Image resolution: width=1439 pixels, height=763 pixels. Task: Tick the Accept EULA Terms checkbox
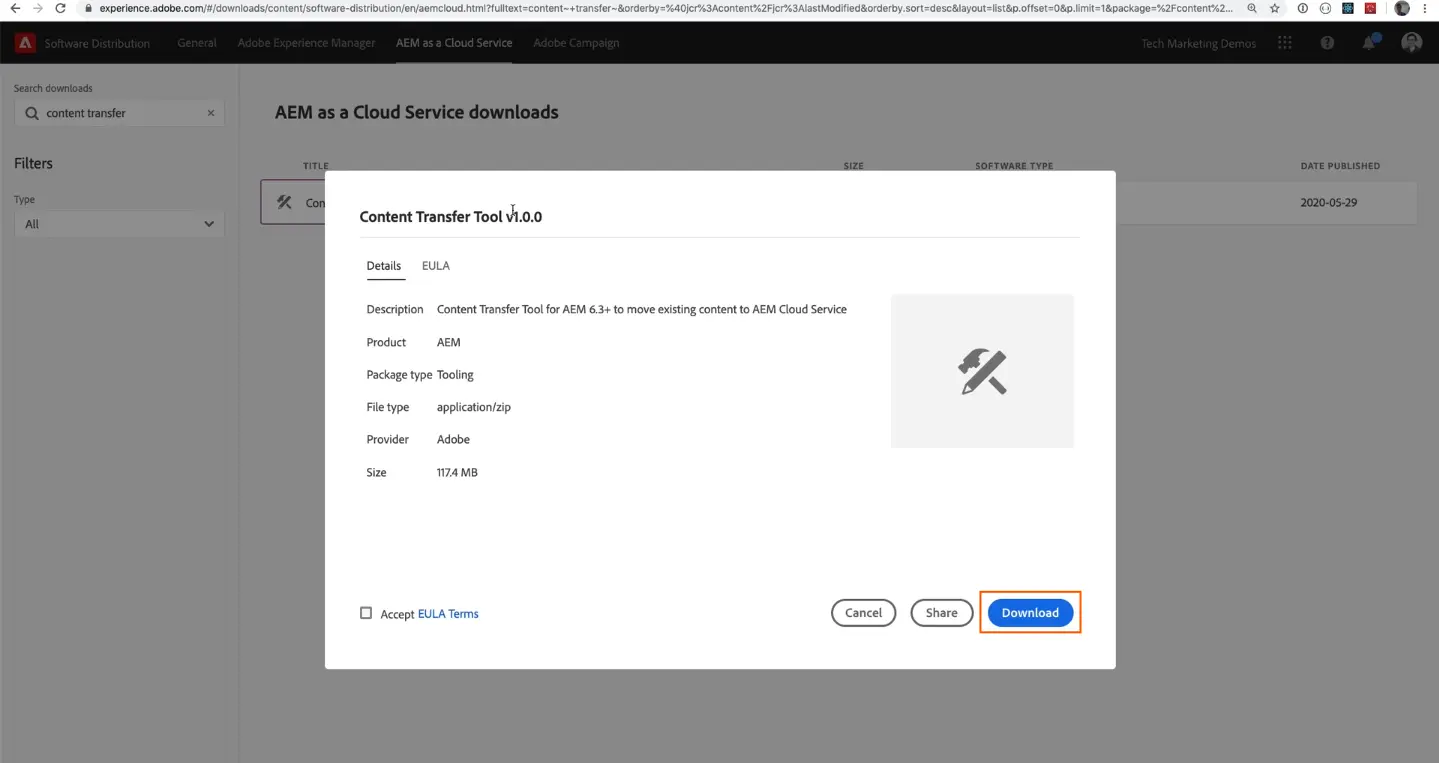tap(366, 613)
